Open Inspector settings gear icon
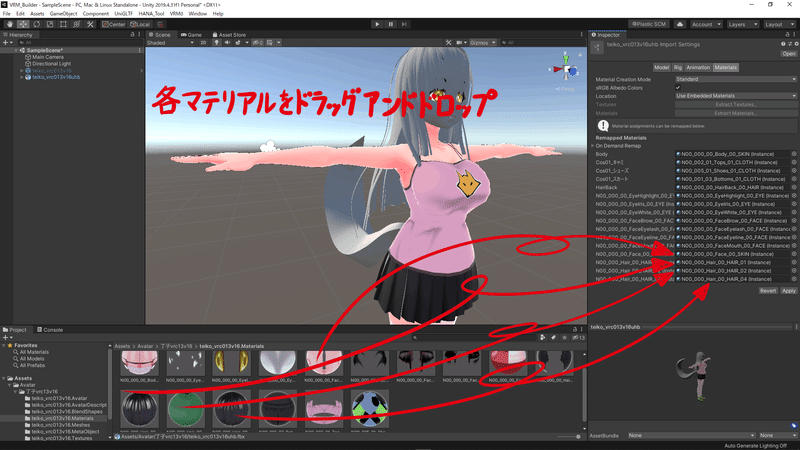This screenshot has height=450, width=800. tap(796, 44)
